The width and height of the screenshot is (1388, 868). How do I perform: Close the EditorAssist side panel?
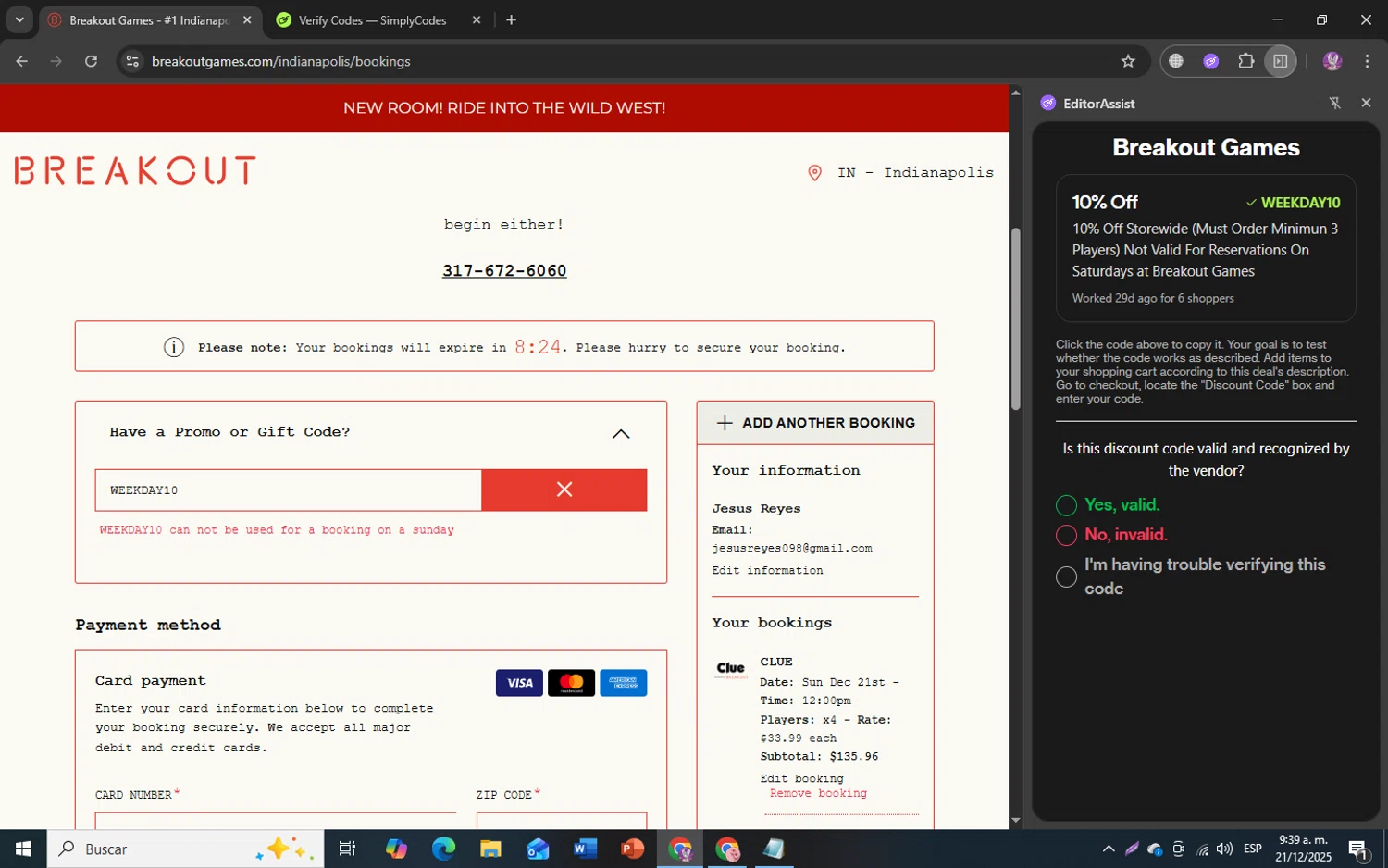pyautogui.click(x=1366, y=103)
